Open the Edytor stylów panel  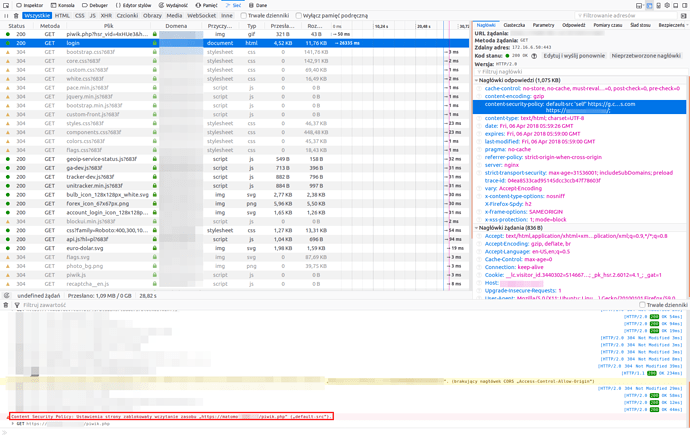pyautogui.click(x=133, y=5)
